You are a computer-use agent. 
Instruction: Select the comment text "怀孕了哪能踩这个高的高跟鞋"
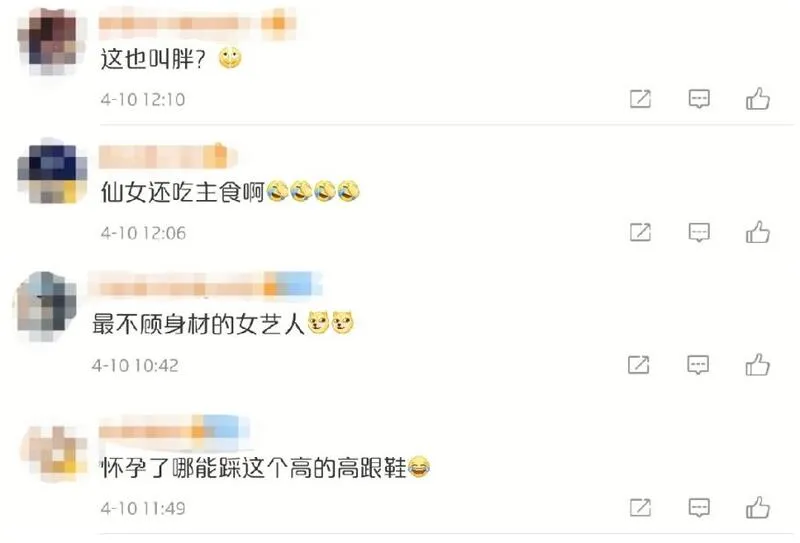(x=253, y=467)
